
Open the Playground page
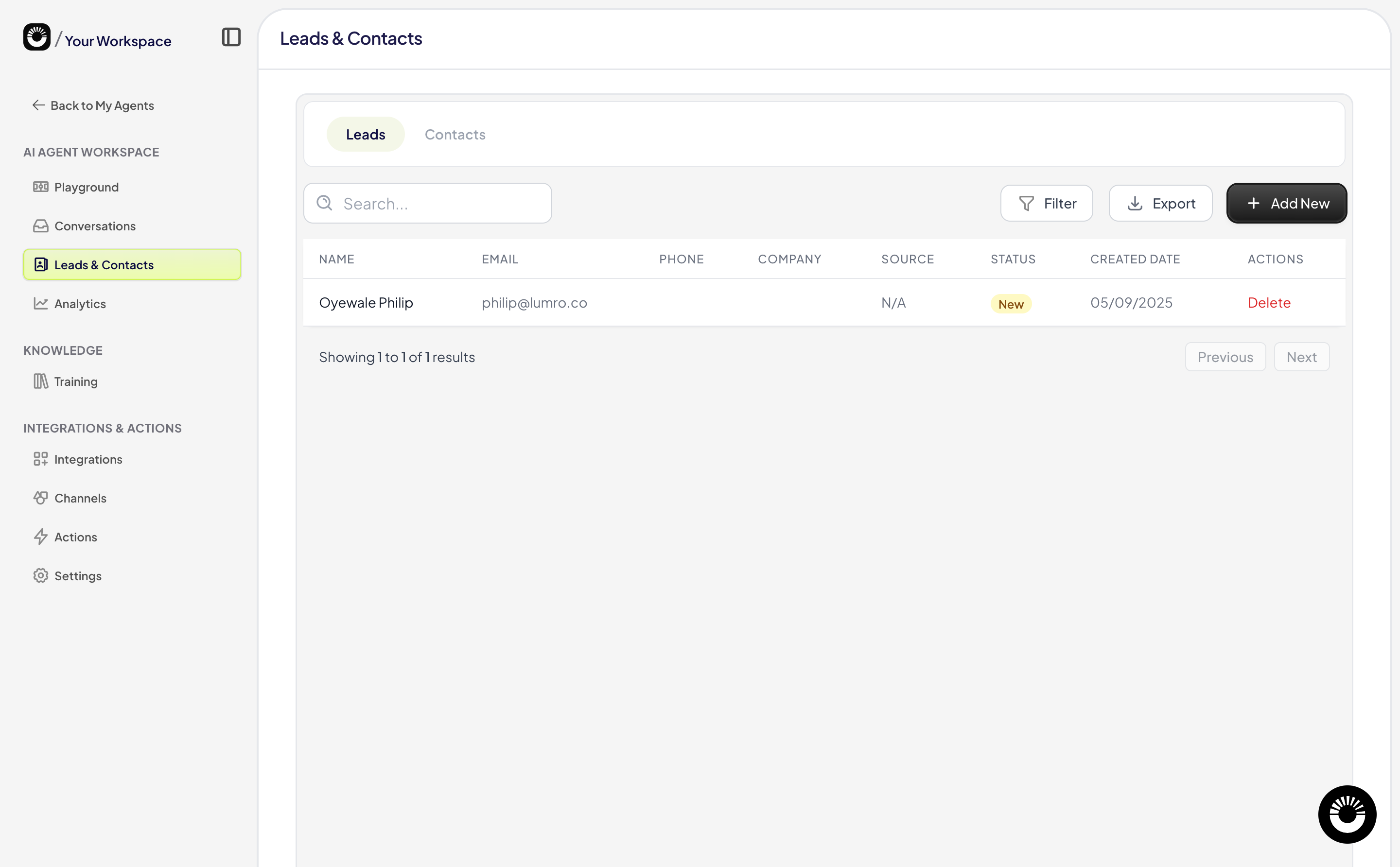(86, 187)
